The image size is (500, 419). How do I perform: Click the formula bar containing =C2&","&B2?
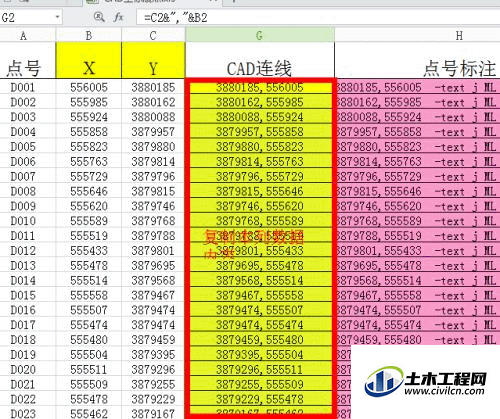tap(318, 17)
